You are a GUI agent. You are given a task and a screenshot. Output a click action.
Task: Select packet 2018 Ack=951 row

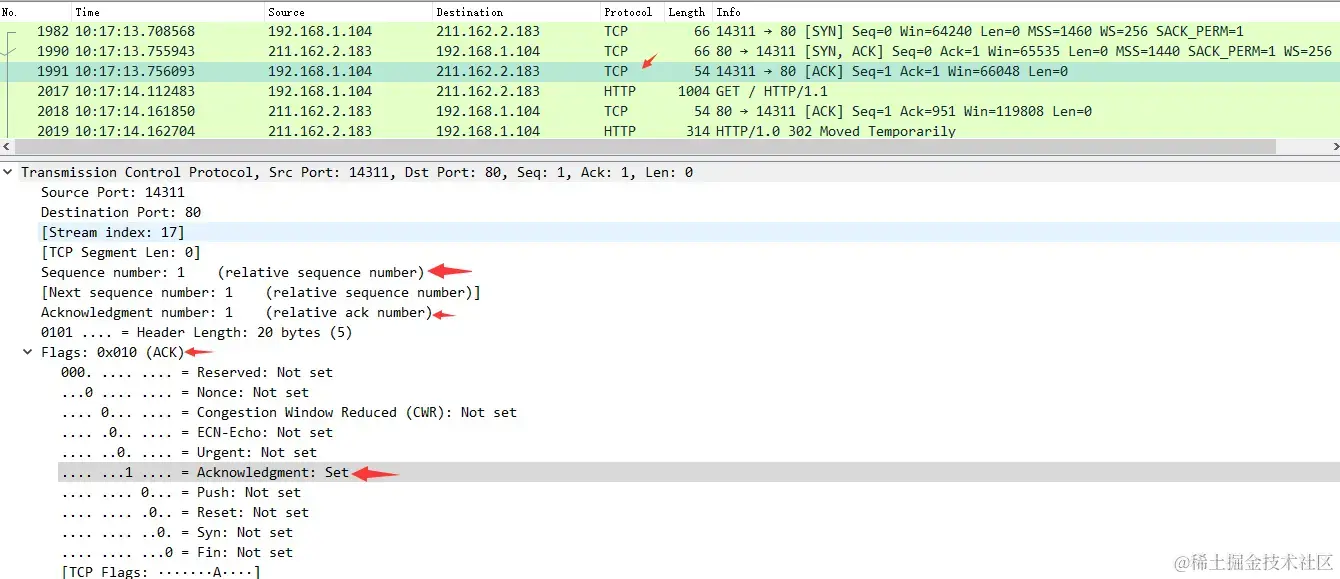[x=670, y=111]
